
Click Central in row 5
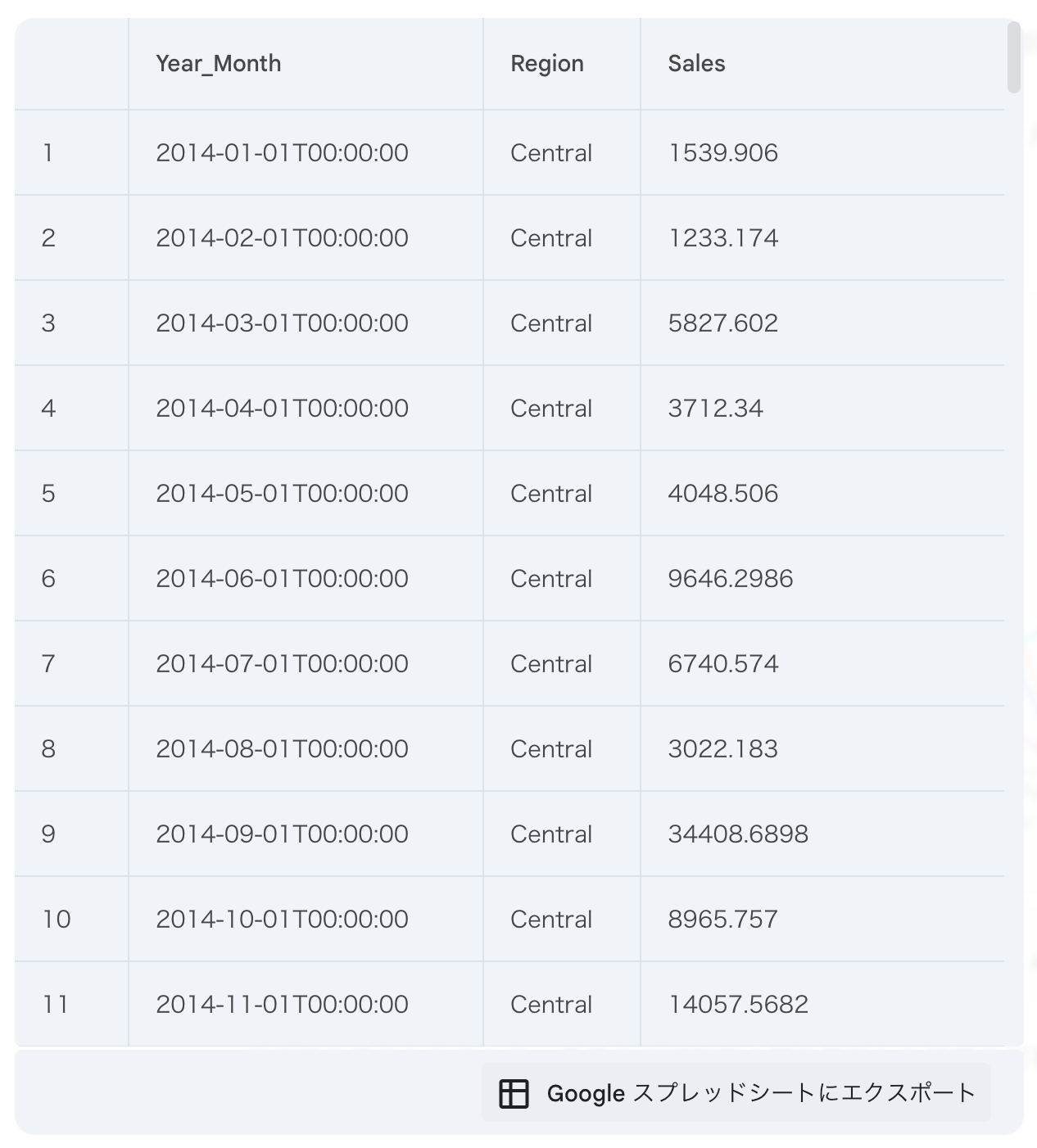551,494
